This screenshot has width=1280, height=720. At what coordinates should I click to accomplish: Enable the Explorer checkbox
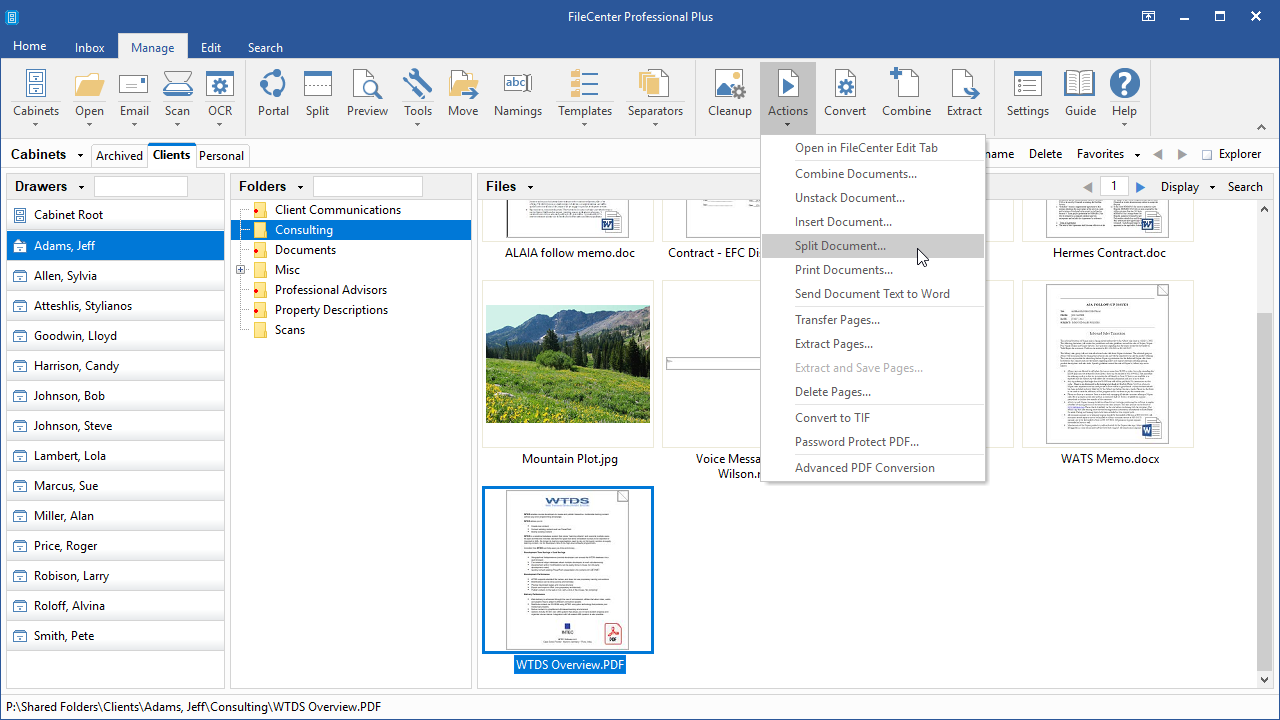coord(1207,155)
